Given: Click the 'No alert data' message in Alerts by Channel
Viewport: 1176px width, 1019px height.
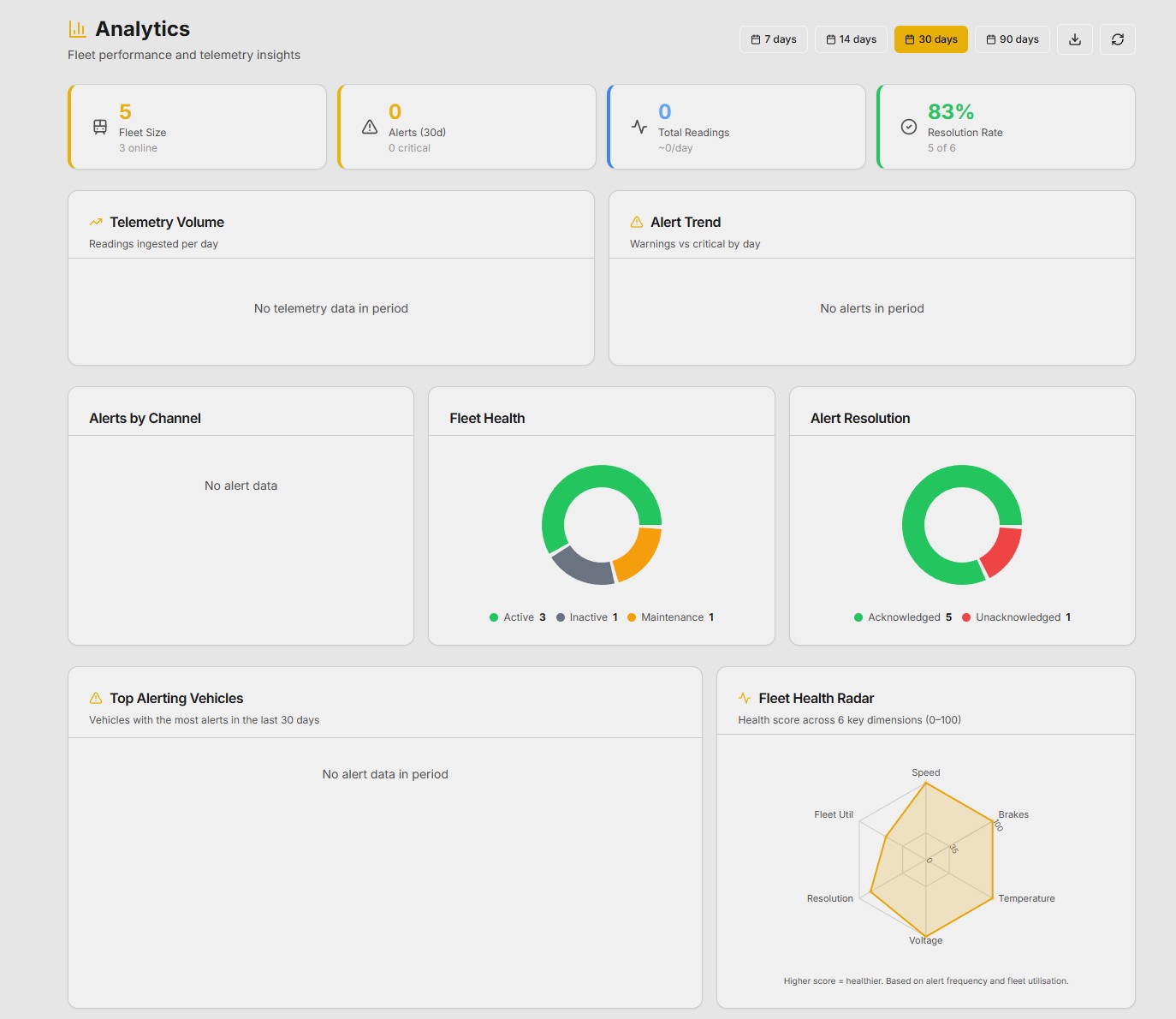Looking at the screenshot, I should [x=241, y=486].
